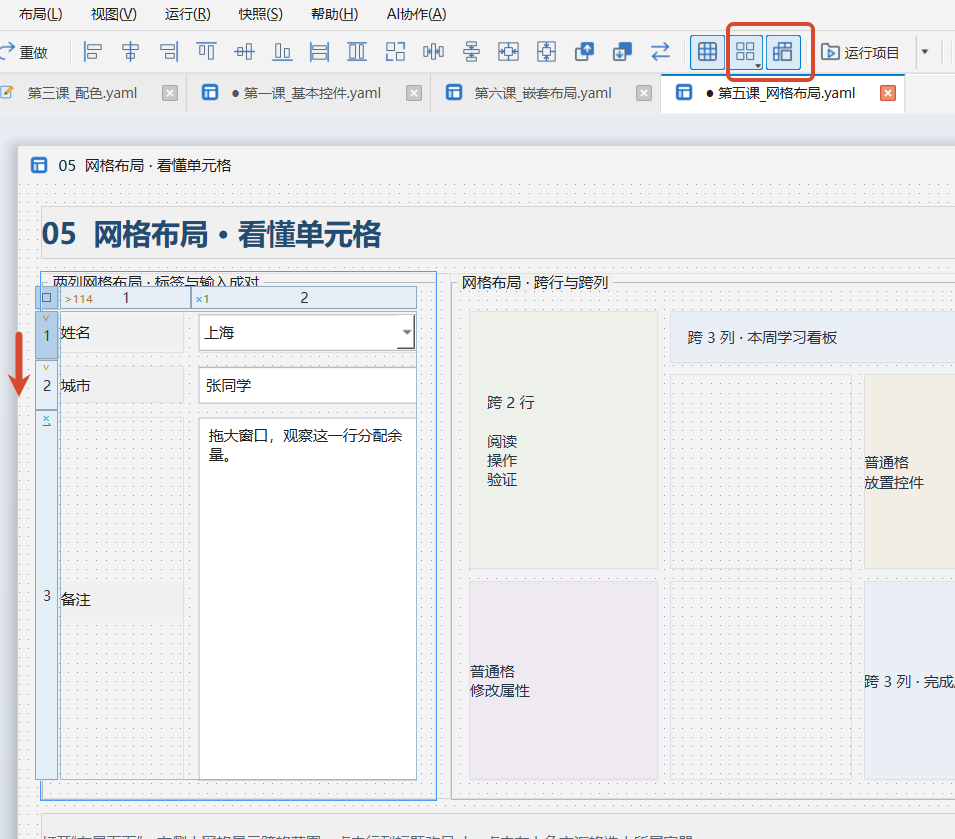Screen dimensions: 955x839
Task: Distribute widgets horizontally evenly
Action: click(433, 52)
